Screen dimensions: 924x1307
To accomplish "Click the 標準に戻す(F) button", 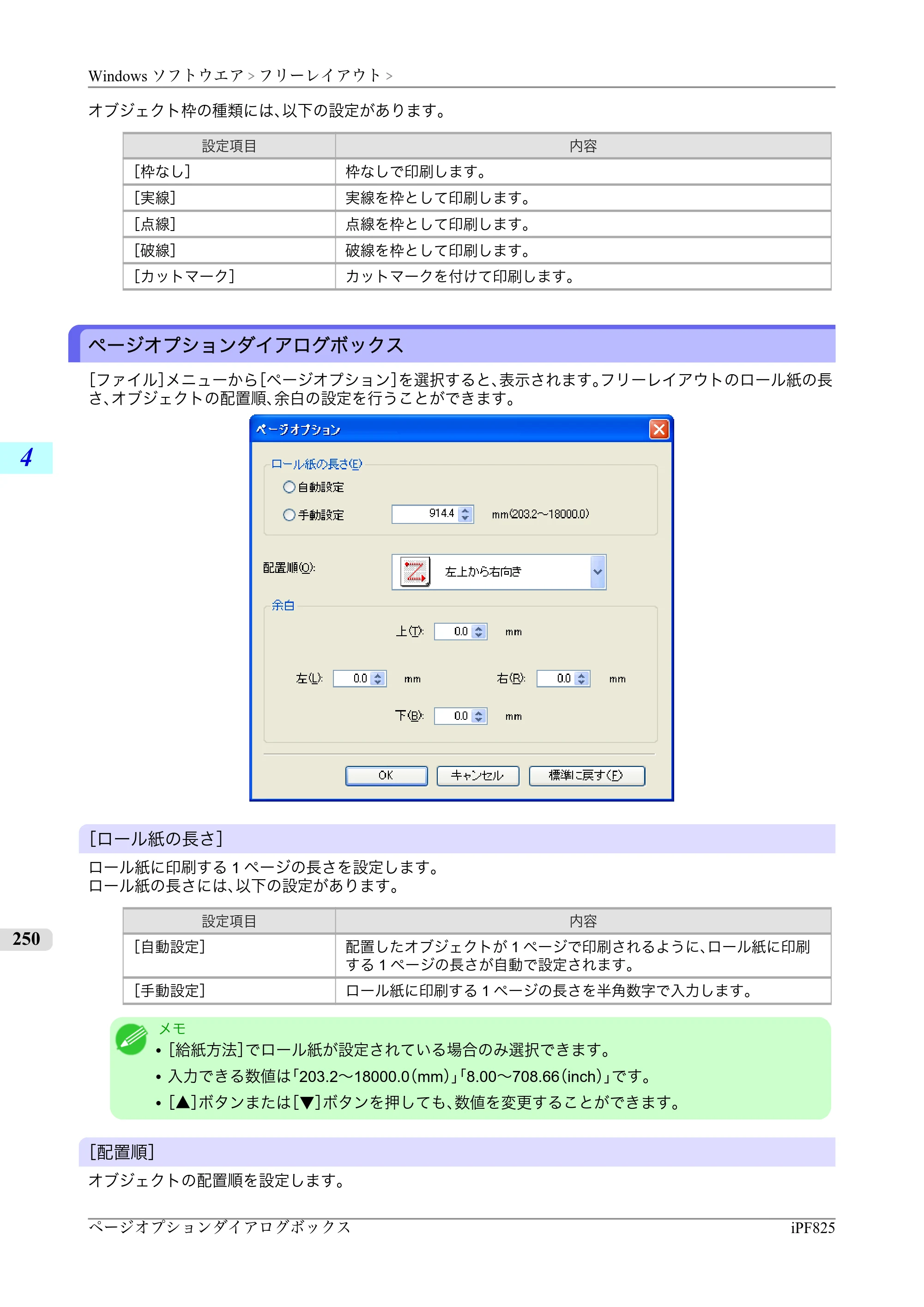I will pos(586,776).
